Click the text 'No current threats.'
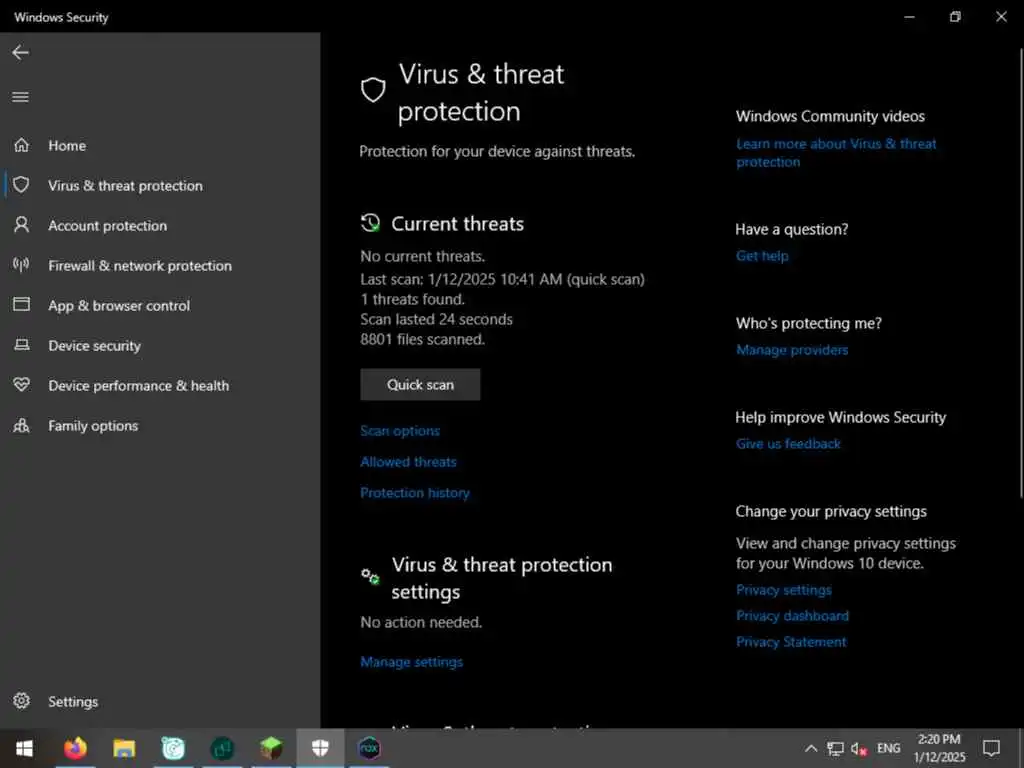Screen dimensions: 1024x768 423,256
